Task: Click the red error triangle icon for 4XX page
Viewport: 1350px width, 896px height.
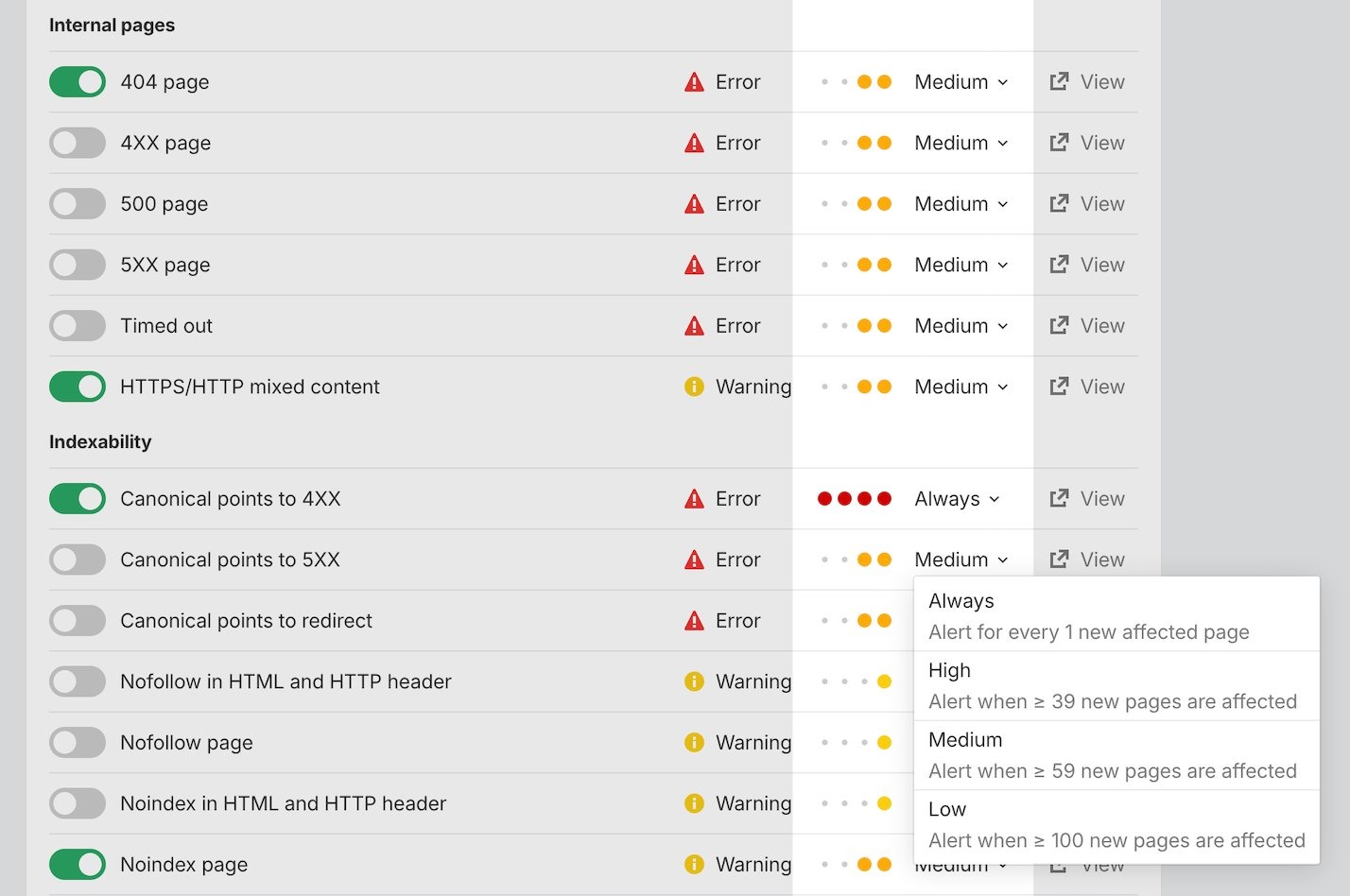Action: click(694, 144)
